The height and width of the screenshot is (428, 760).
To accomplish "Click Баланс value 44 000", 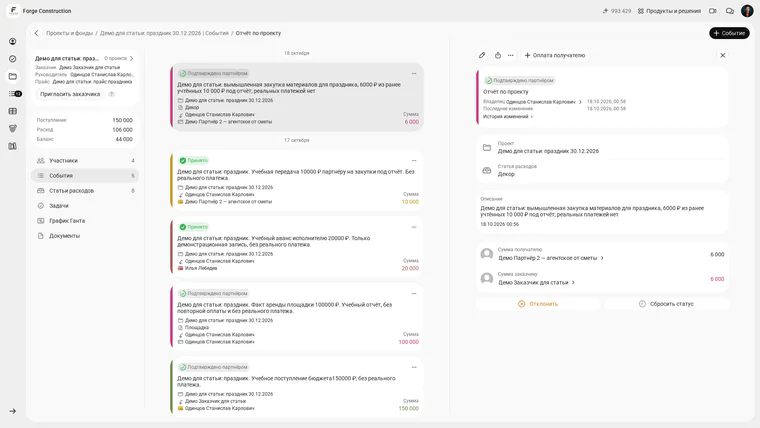I will pyautogui.click(x=124, y=139).
